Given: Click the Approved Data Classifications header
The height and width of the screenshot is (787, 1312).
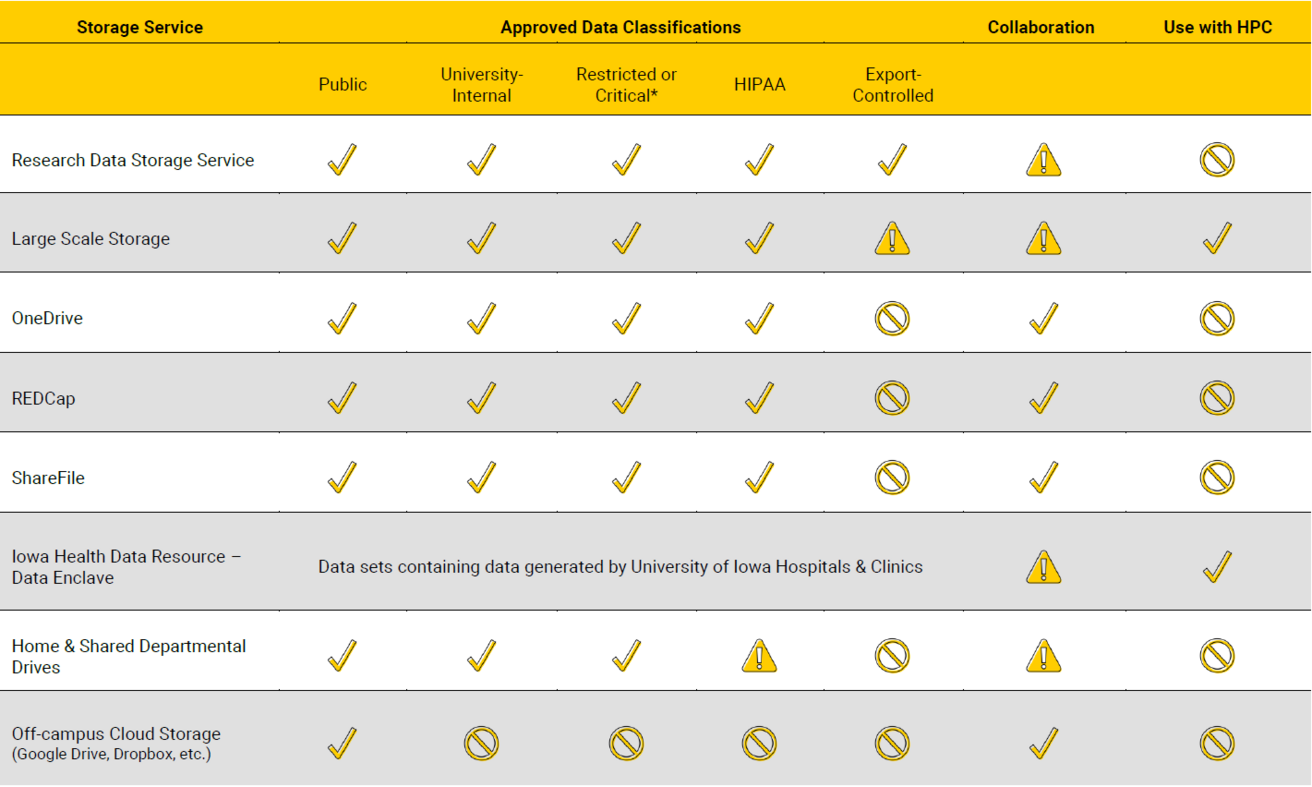Looking at the screenshot, I should (620, 27).
